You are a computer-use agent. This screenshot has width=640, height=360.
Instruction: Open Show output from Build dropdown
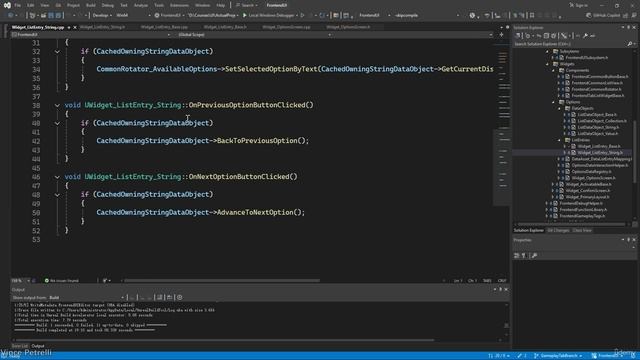(x=87, y=298)
